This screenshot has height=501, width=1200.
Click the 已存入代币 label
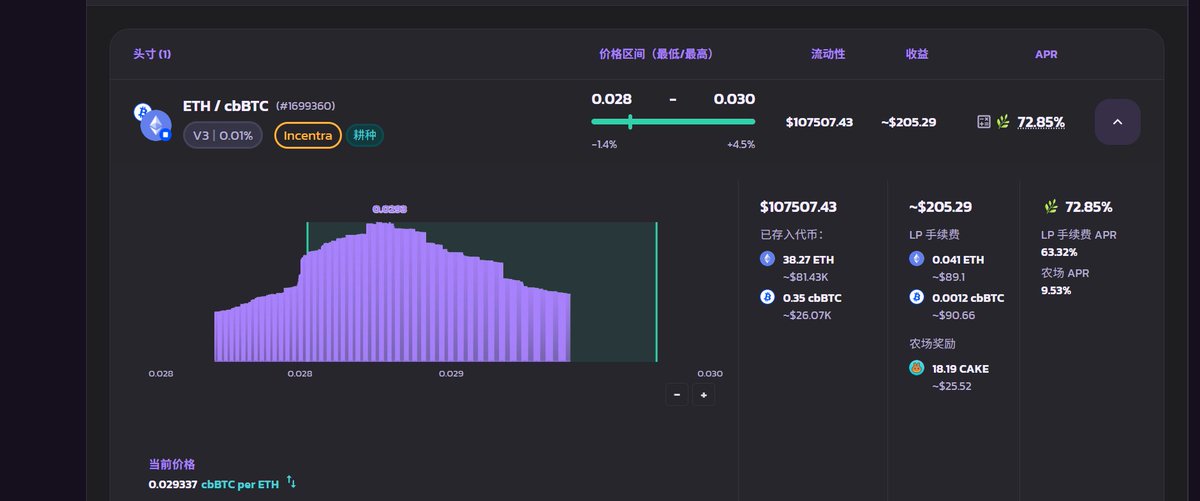(792, 235)
